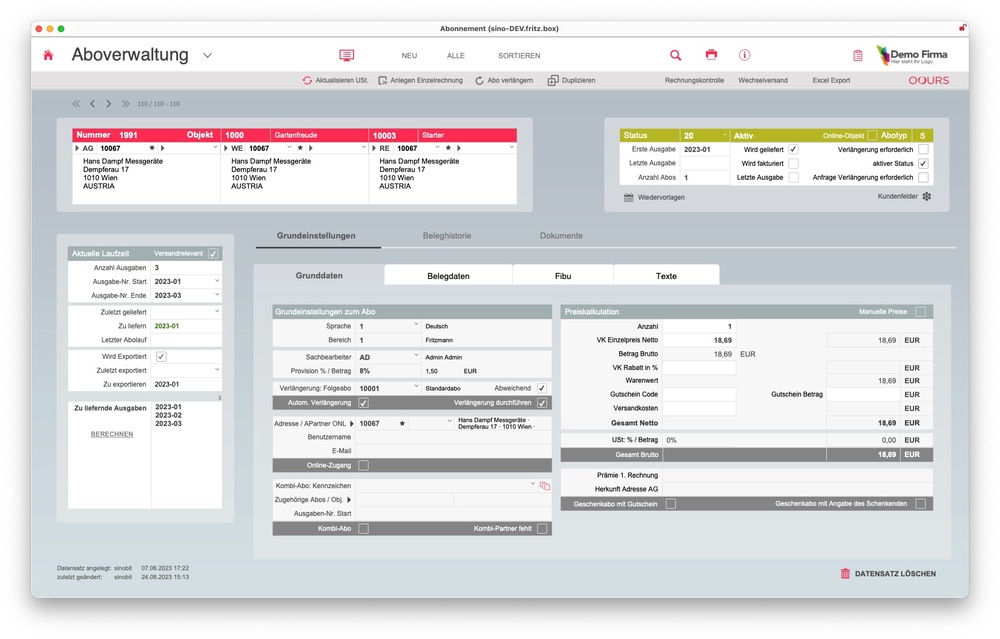Open the Status 20 dropdown

[x=724, y=135]
